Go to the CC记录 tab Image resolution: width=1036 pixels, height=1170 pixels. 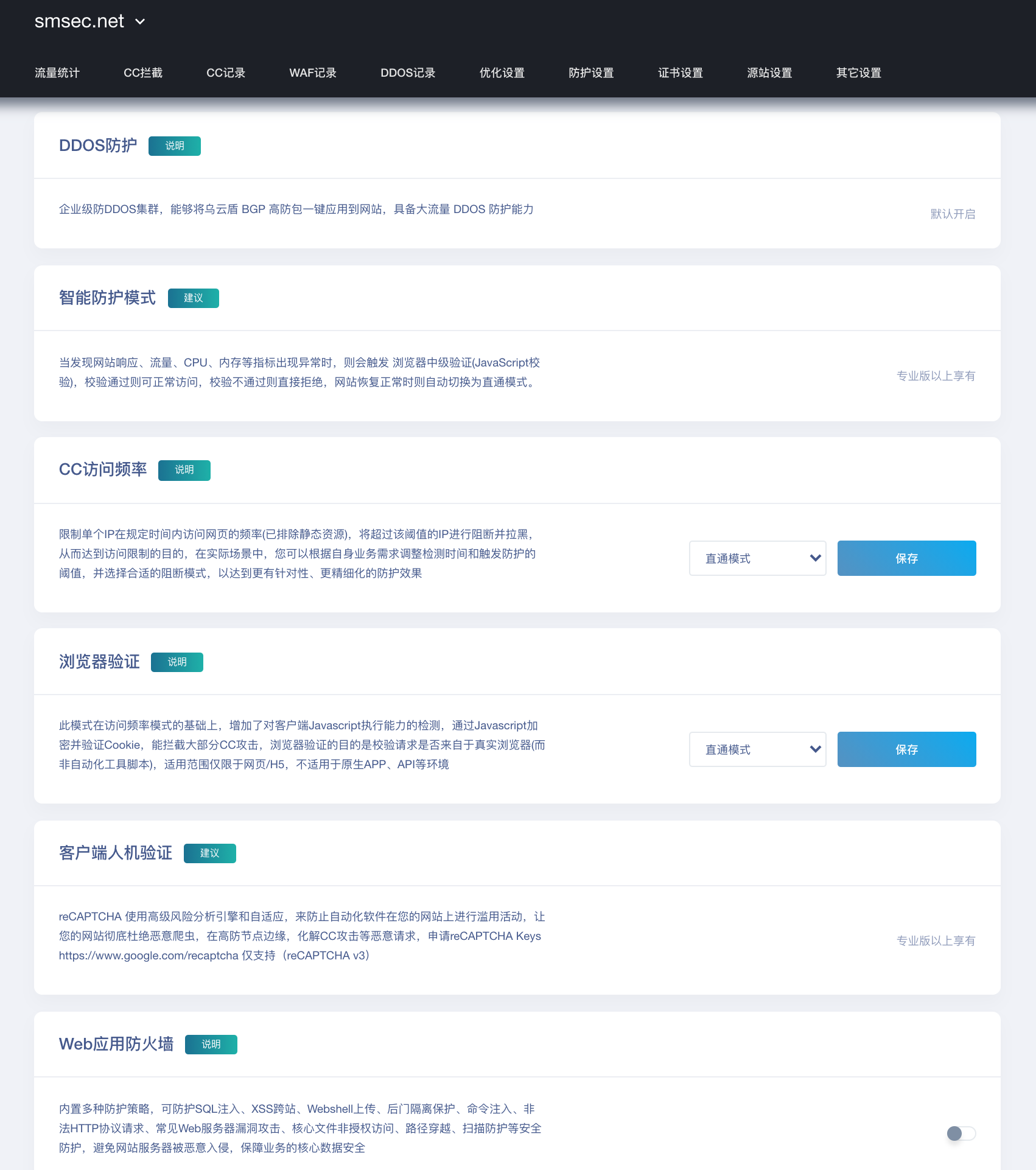tap(226, 73)
